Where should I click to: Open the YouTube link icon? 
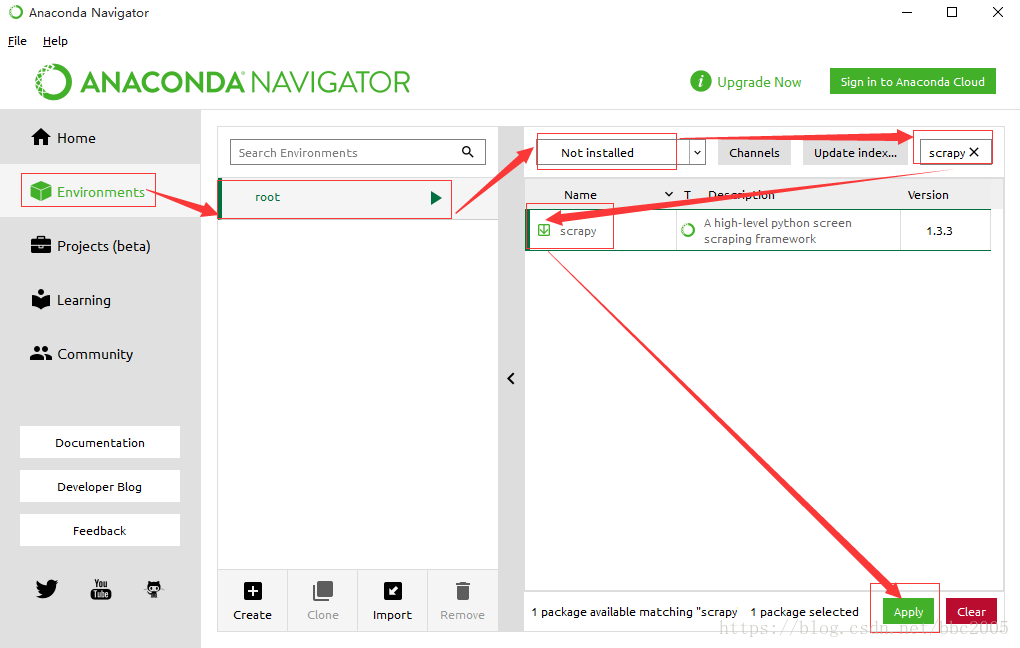pos(101,589)
